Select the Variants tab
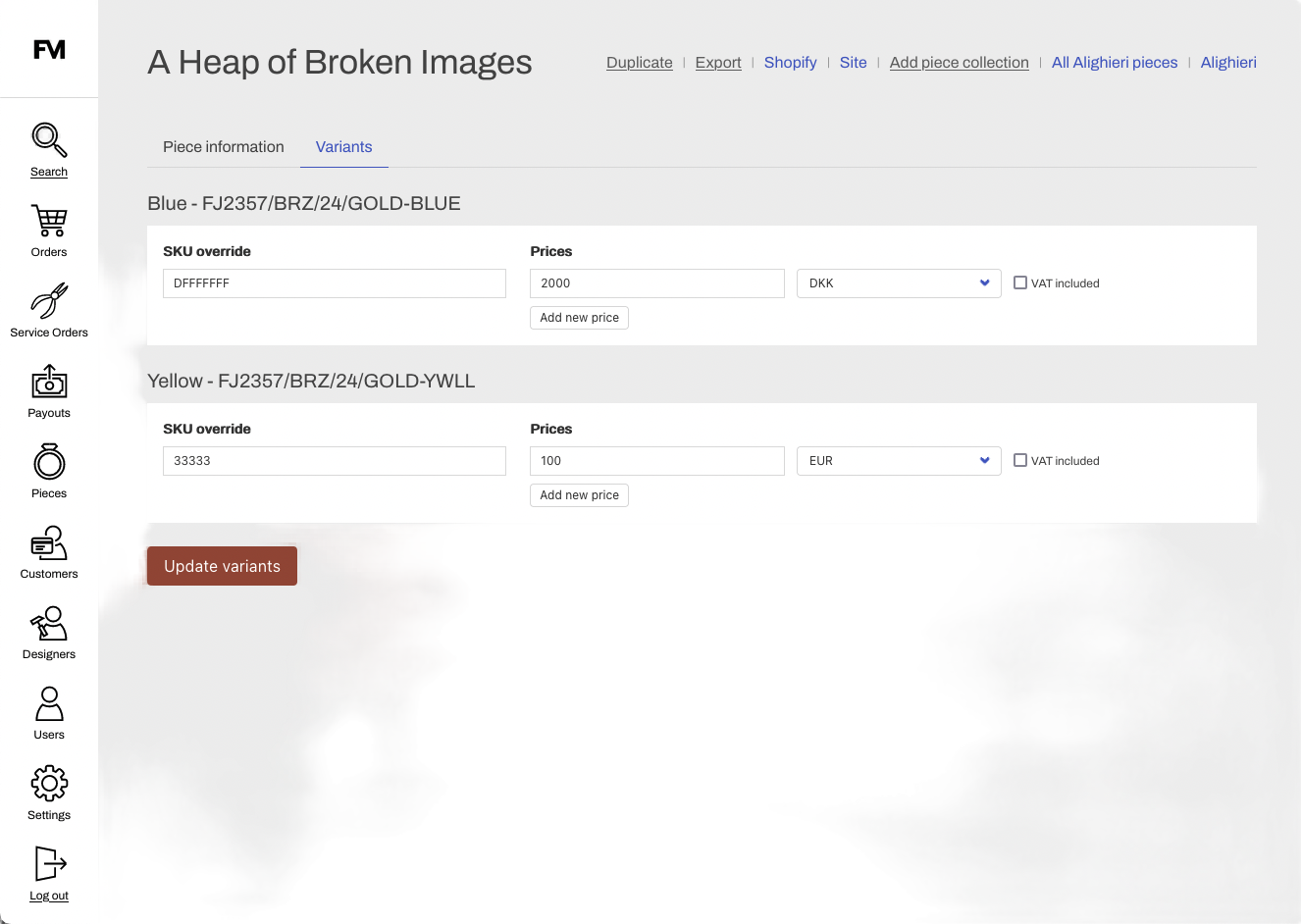Image resolution: width=1301 pixels, height=924 pixels. 343,147
